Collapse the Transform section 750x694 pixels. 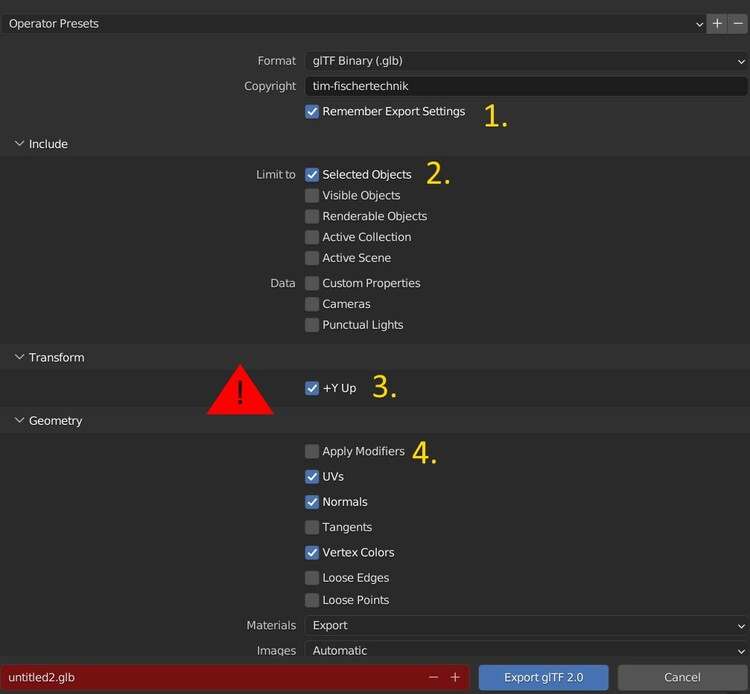click(x=20, y=357)
